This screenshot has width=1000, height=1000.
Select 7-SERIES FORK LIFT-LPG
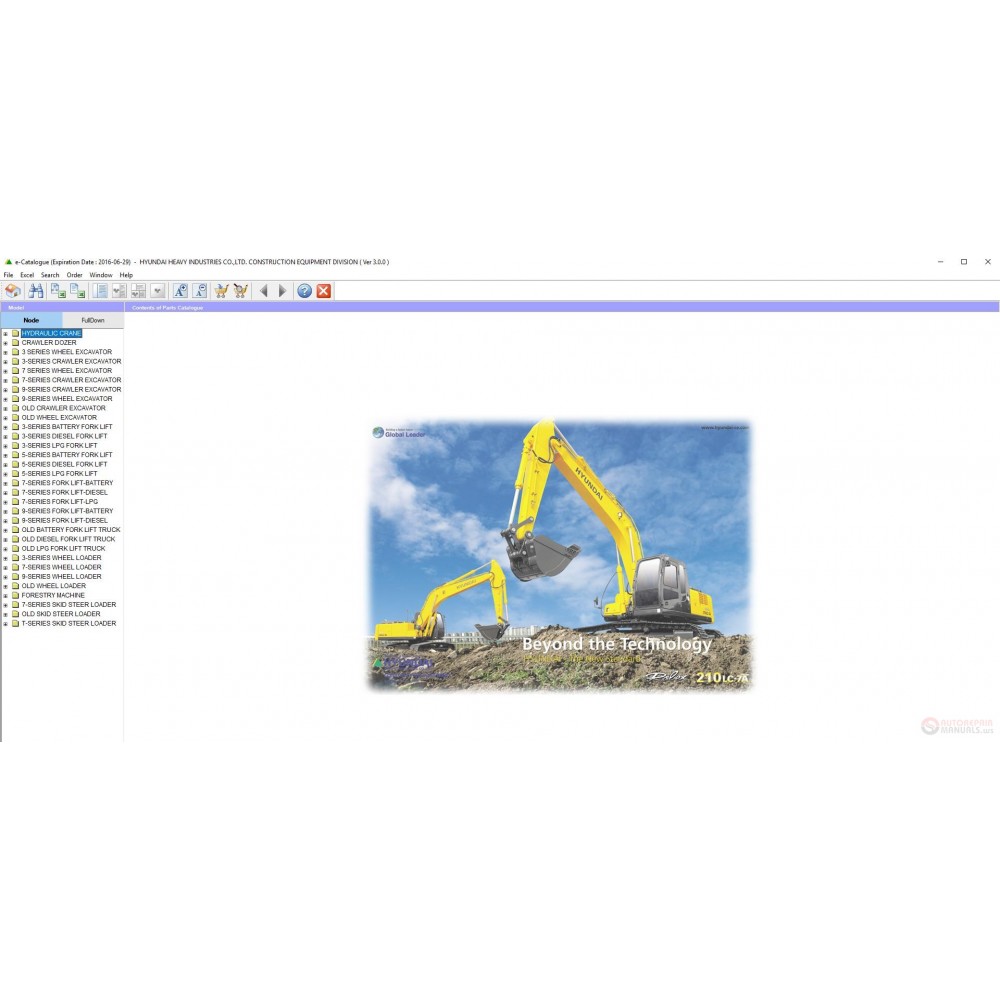point(60,501)
